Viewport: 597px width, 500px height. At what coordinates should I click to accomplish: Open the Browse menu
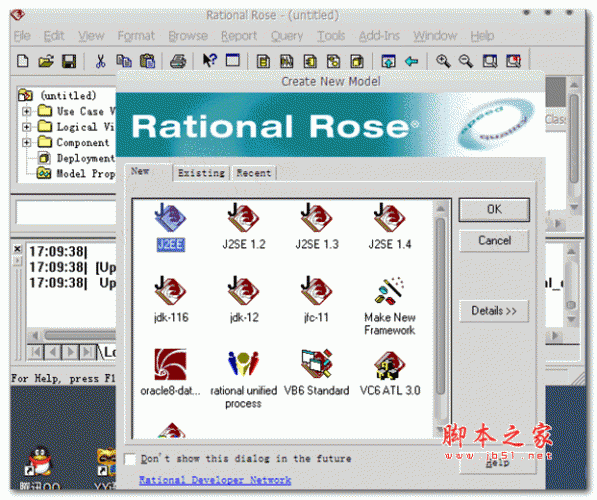188,36
